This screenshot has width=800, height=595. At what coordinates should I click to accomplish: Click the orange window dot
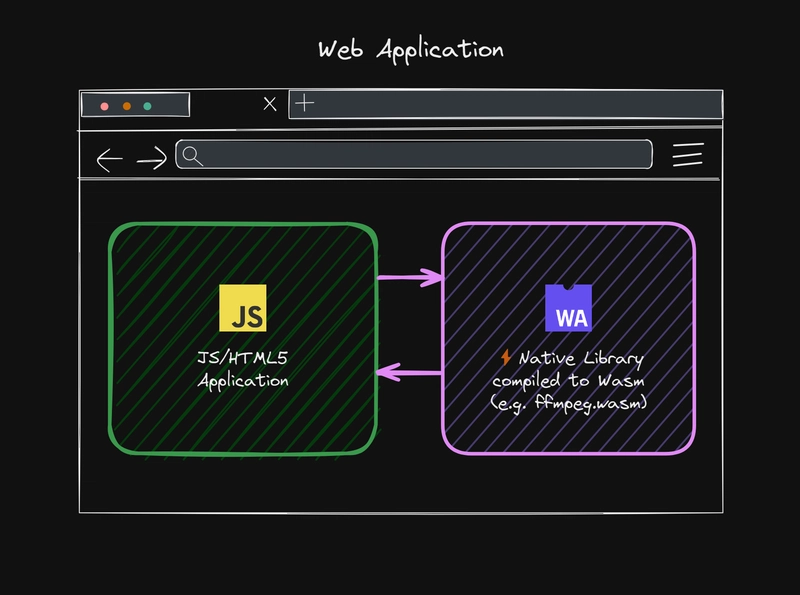pos(127,106)
